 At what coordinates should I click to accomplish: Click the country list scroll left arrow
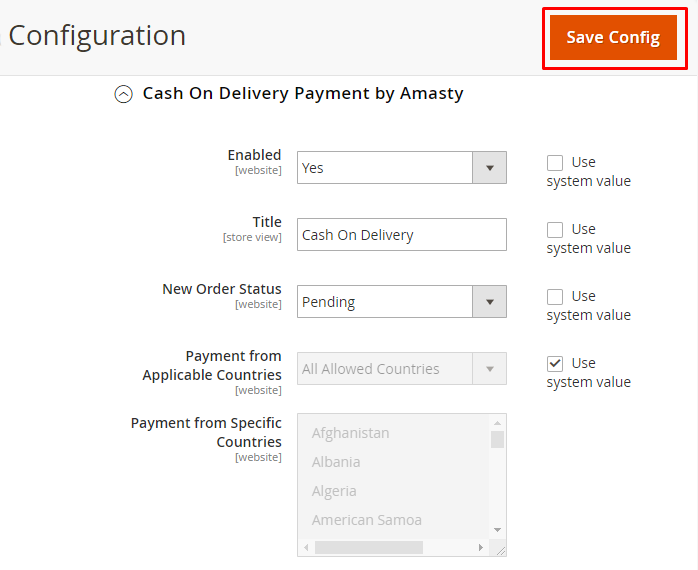306,547
